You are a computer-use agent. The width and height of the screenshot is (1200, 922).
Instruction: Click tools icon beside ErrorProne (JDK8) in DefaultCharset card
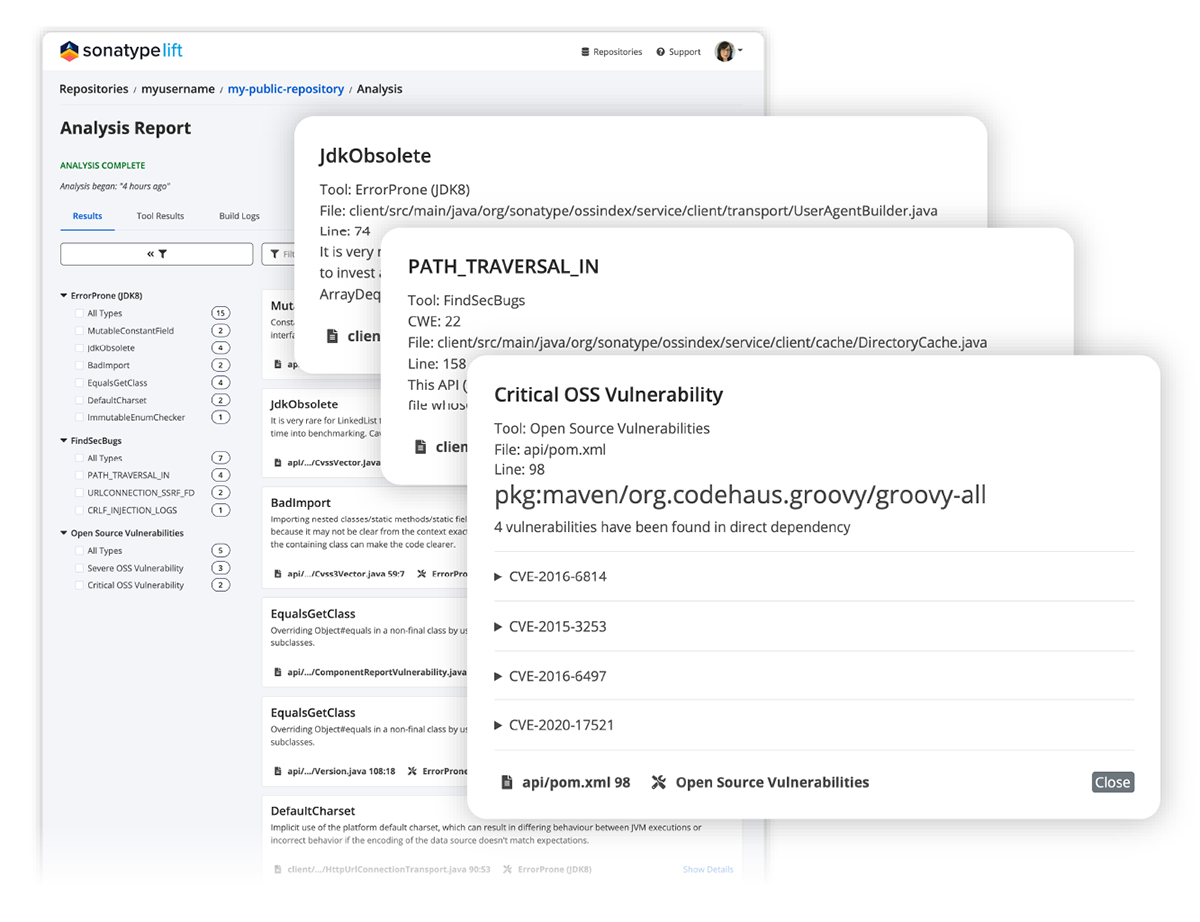pos(507,869)
